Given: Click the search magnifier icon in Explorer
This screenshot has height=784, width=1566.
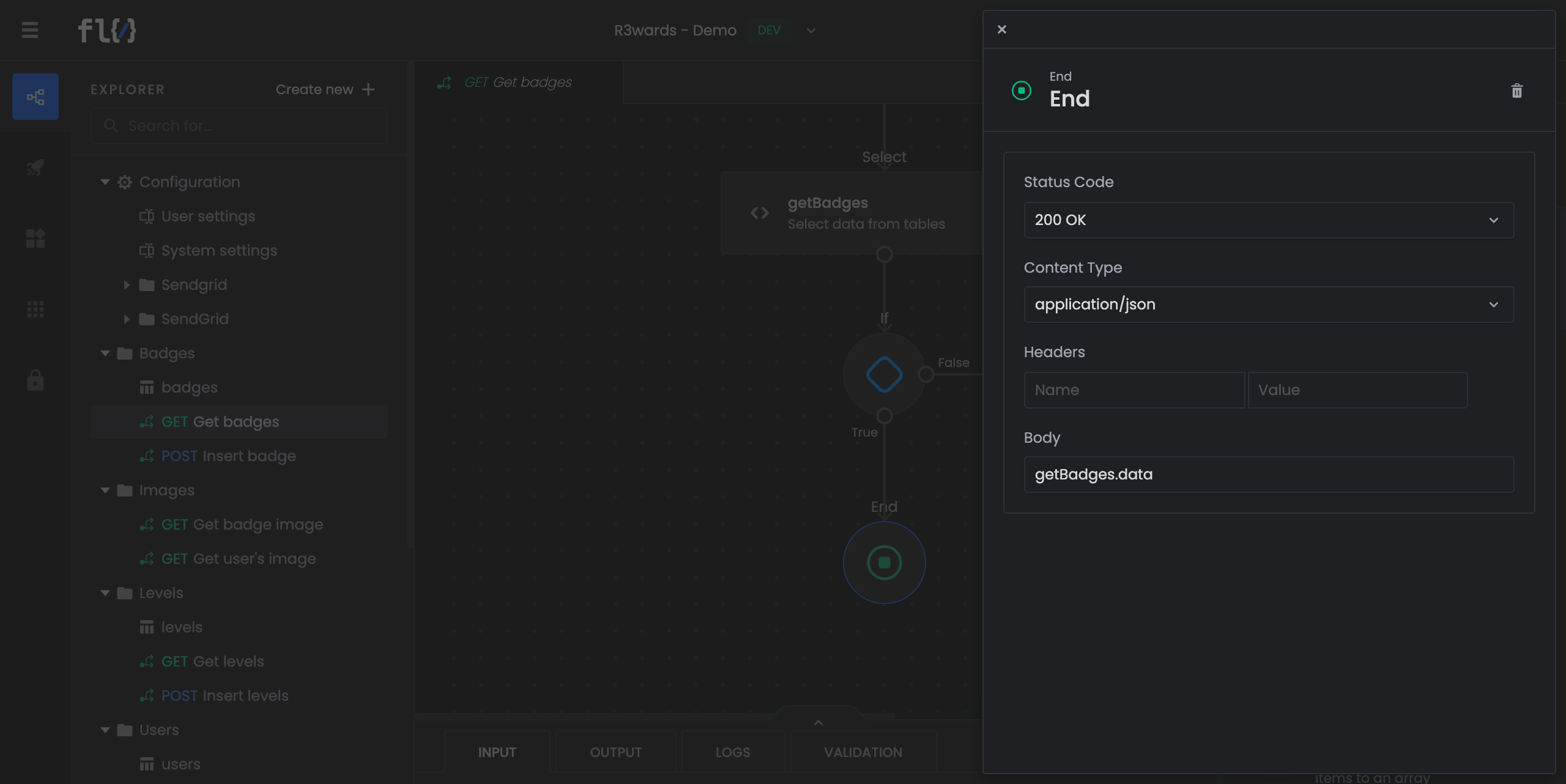Looking at the screenshot, I should coord(111,126).
